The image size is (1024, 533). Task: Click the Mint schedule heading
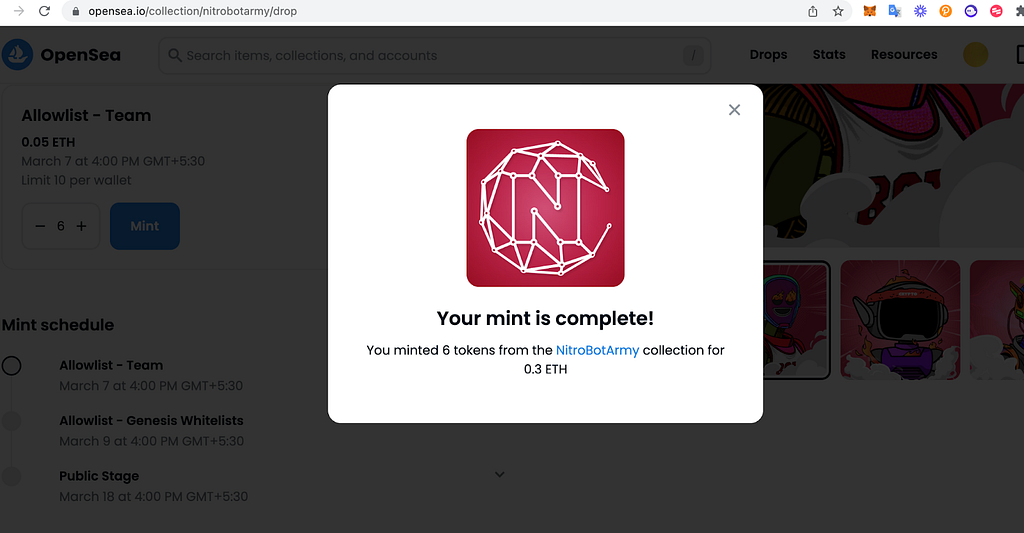57,325
